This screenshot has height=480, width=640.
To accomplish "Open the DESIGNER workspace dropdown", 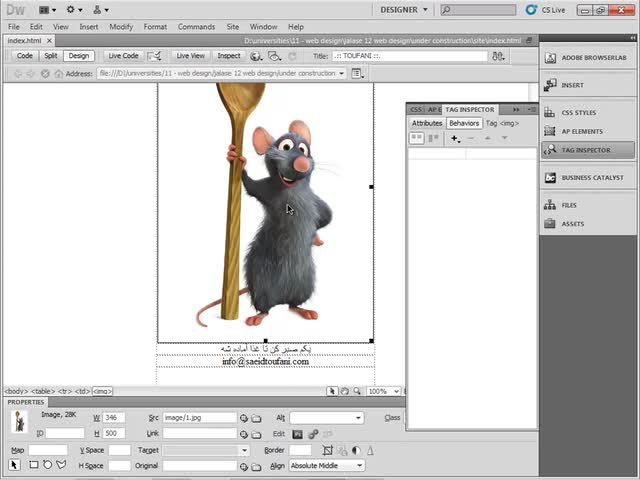I will 404,9.
